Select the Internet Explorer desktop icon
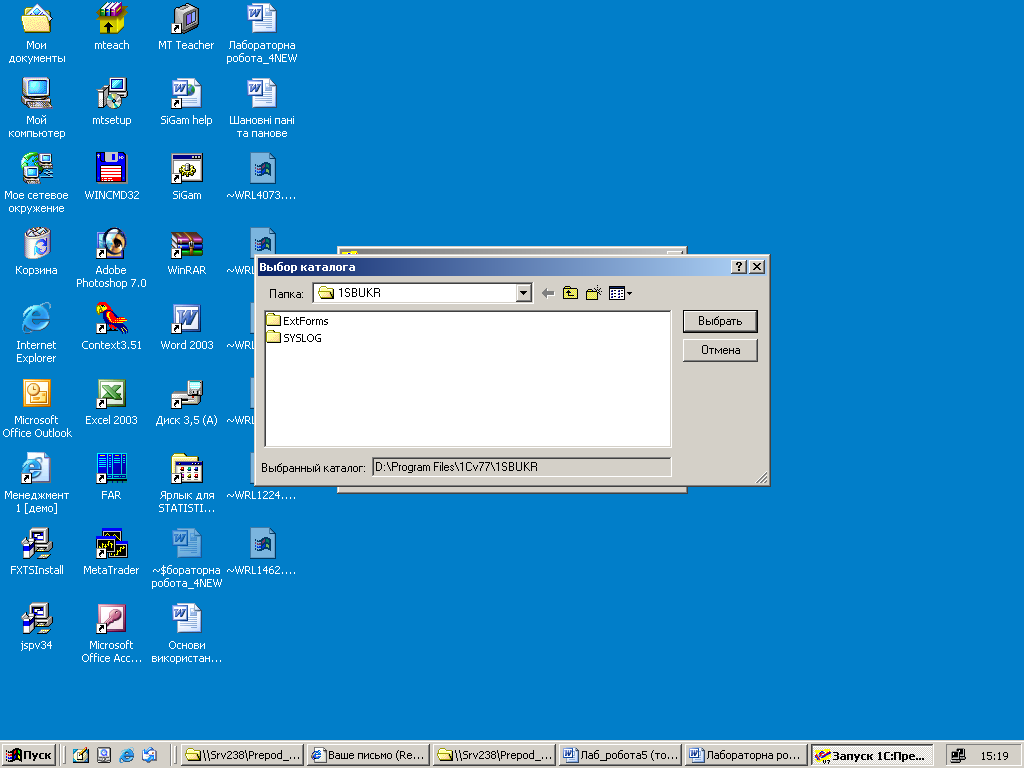The image size is (1024, 768). pos(37,333)
